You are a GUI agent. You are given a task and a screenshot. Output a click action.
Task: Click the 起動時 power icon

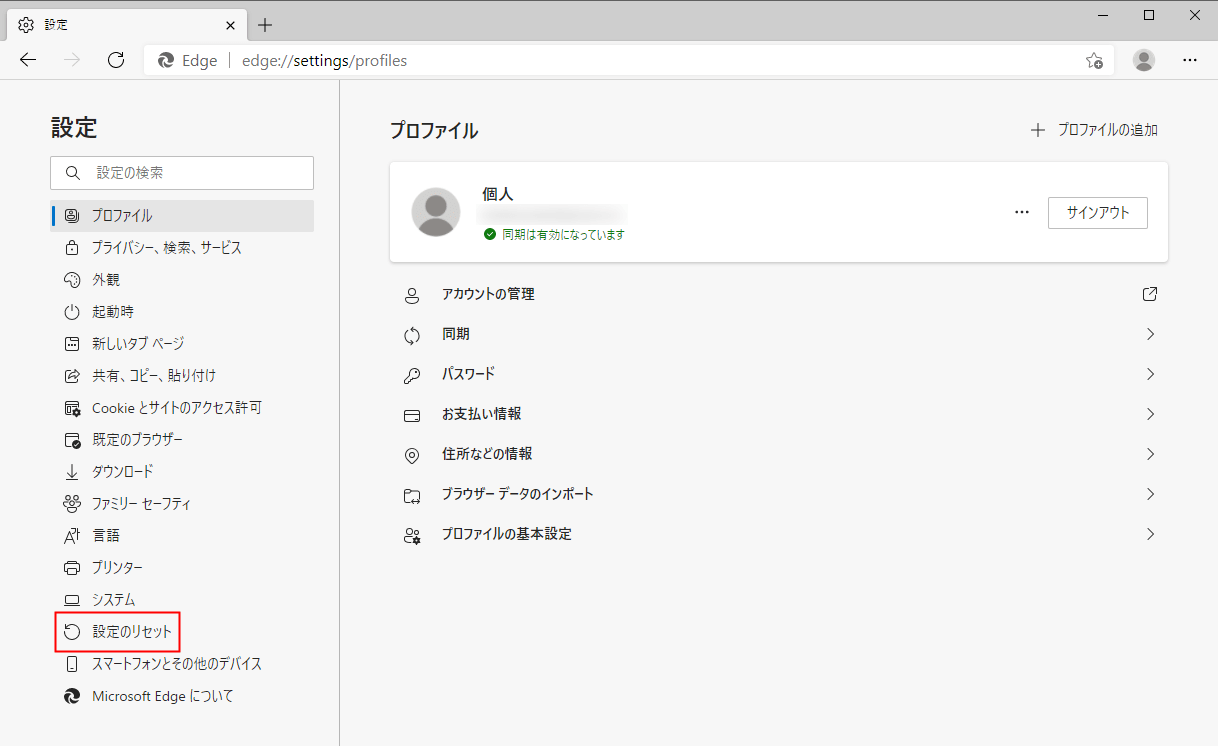coord(72,312)
